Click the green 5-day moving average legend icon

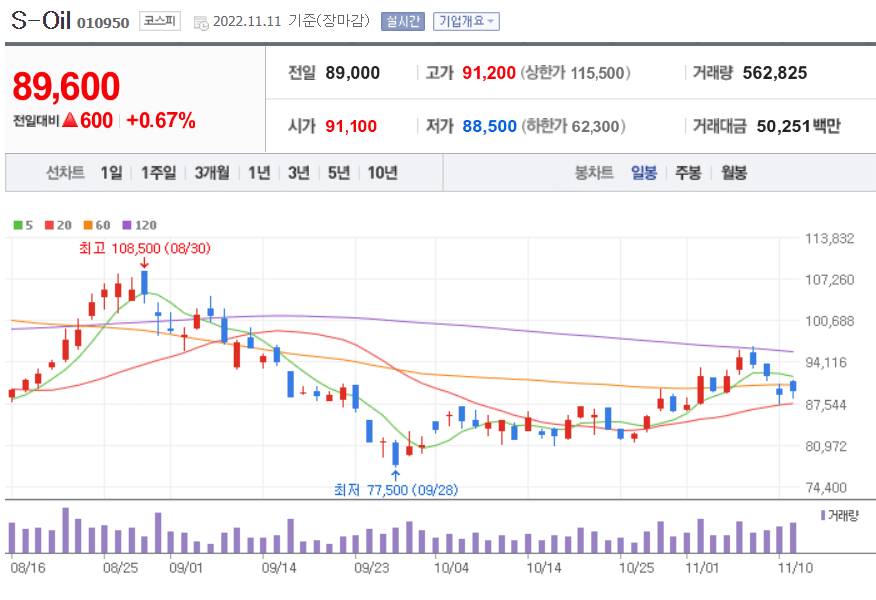18,226
